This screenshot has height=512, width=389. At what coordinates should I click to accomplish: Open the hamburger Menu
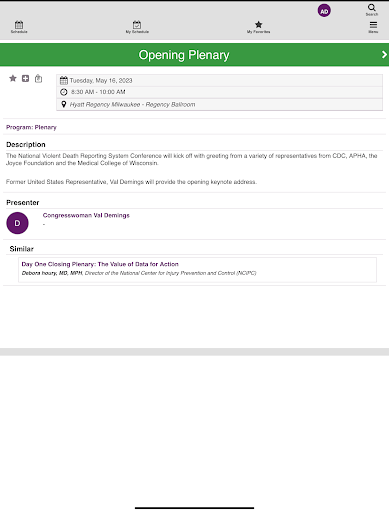(x=373, y=27)
